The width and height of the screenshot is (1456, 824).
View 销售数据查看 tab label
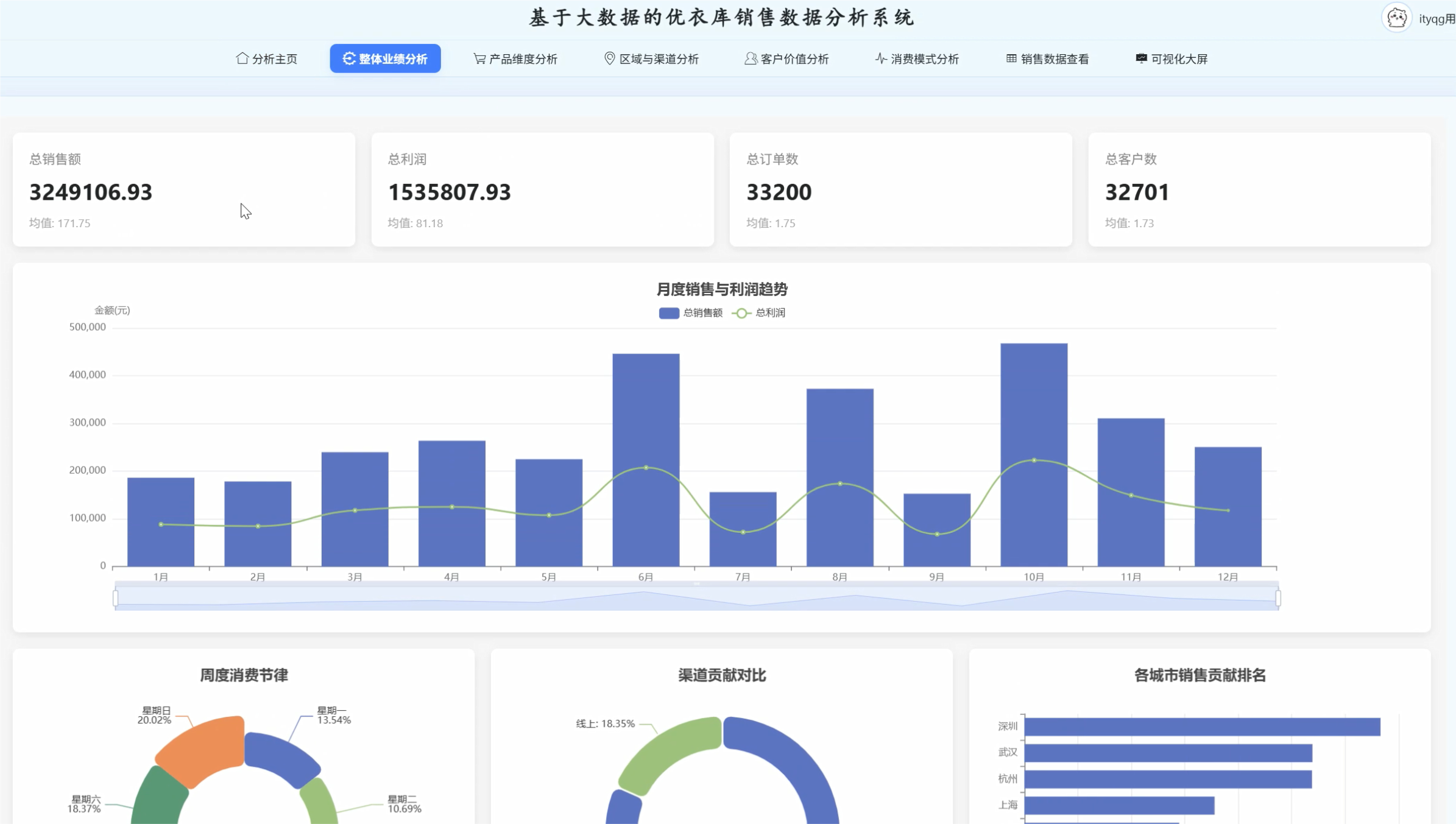[x=1055, y=59]
